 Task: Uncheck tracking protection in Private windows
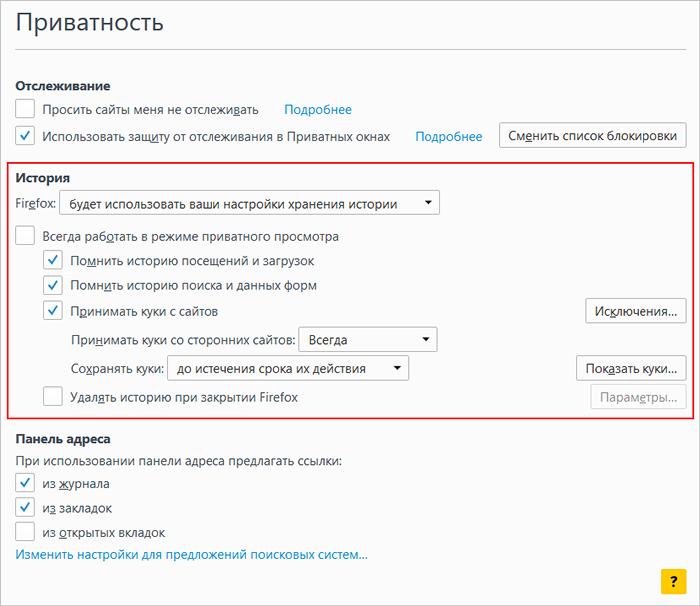click(25, 136)
